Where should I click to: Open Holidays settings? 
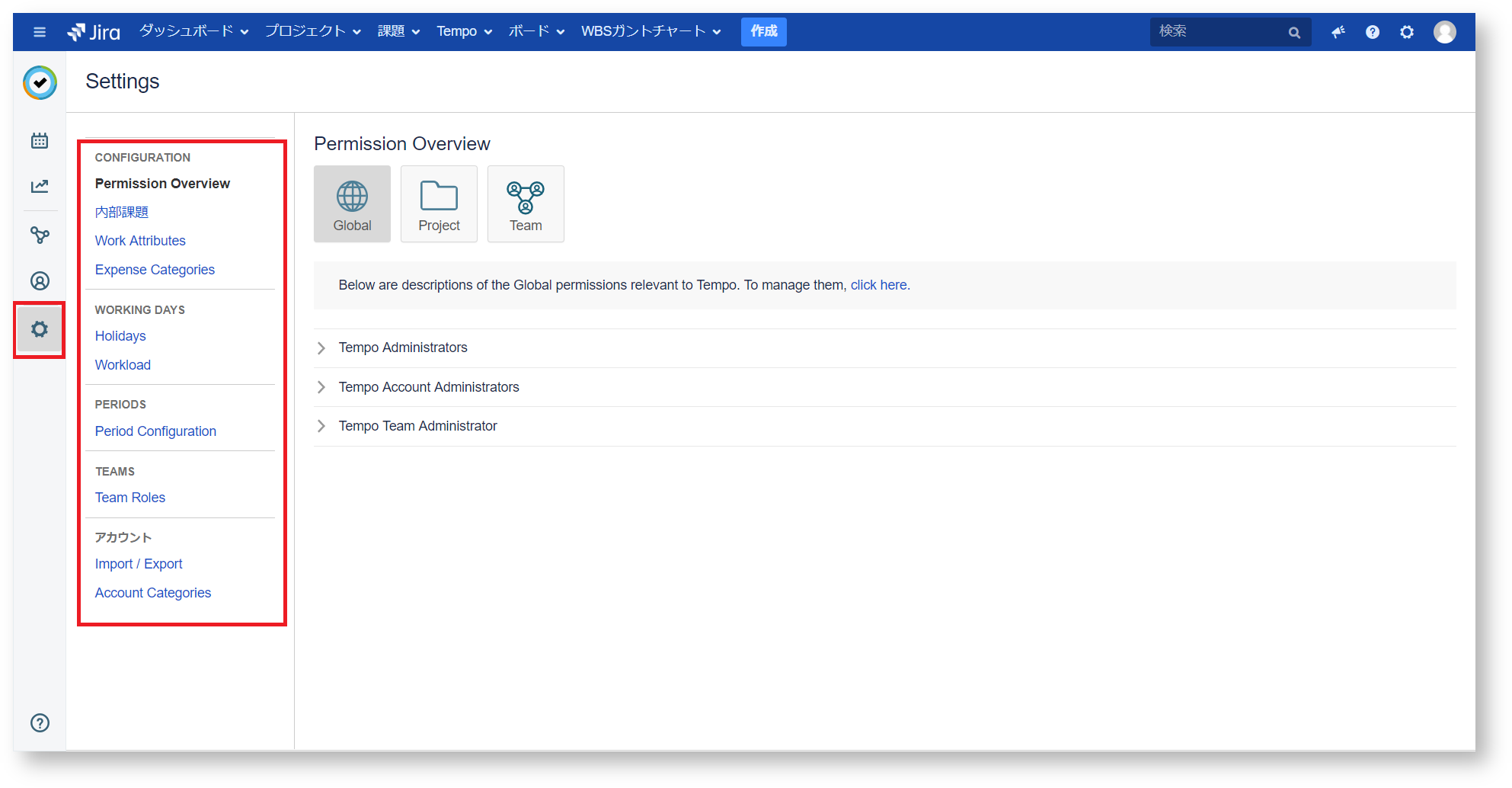(120, 336)
